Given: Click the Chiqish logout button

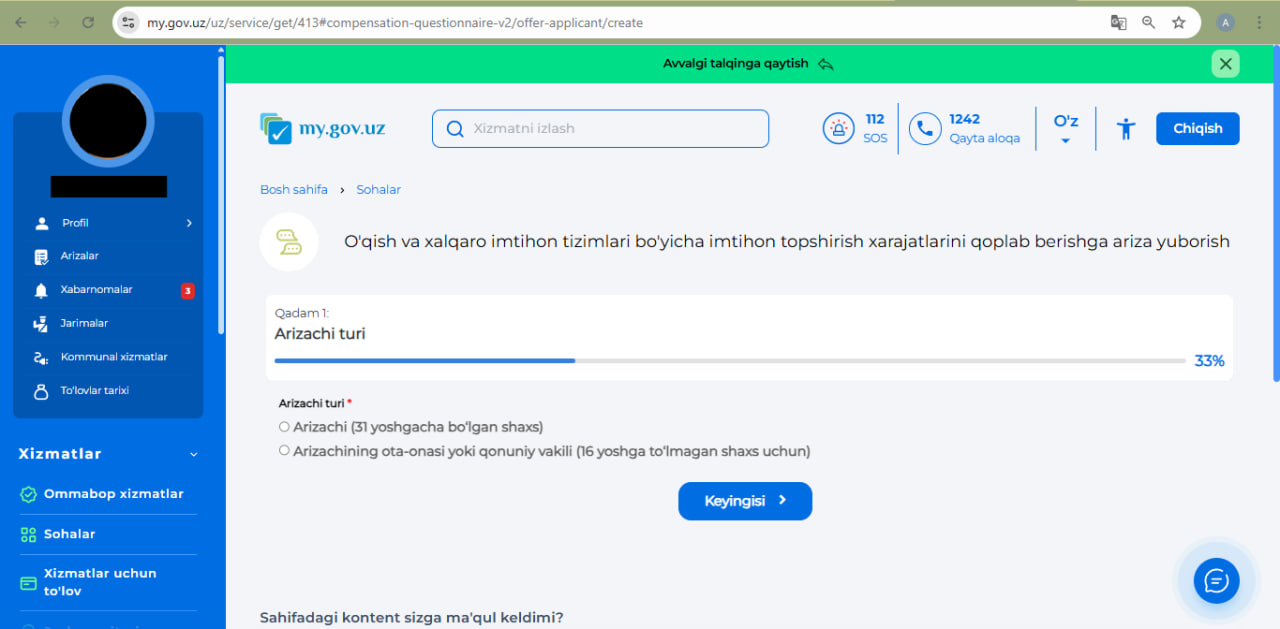Looking at the screenshot, I should (1197, 129).
